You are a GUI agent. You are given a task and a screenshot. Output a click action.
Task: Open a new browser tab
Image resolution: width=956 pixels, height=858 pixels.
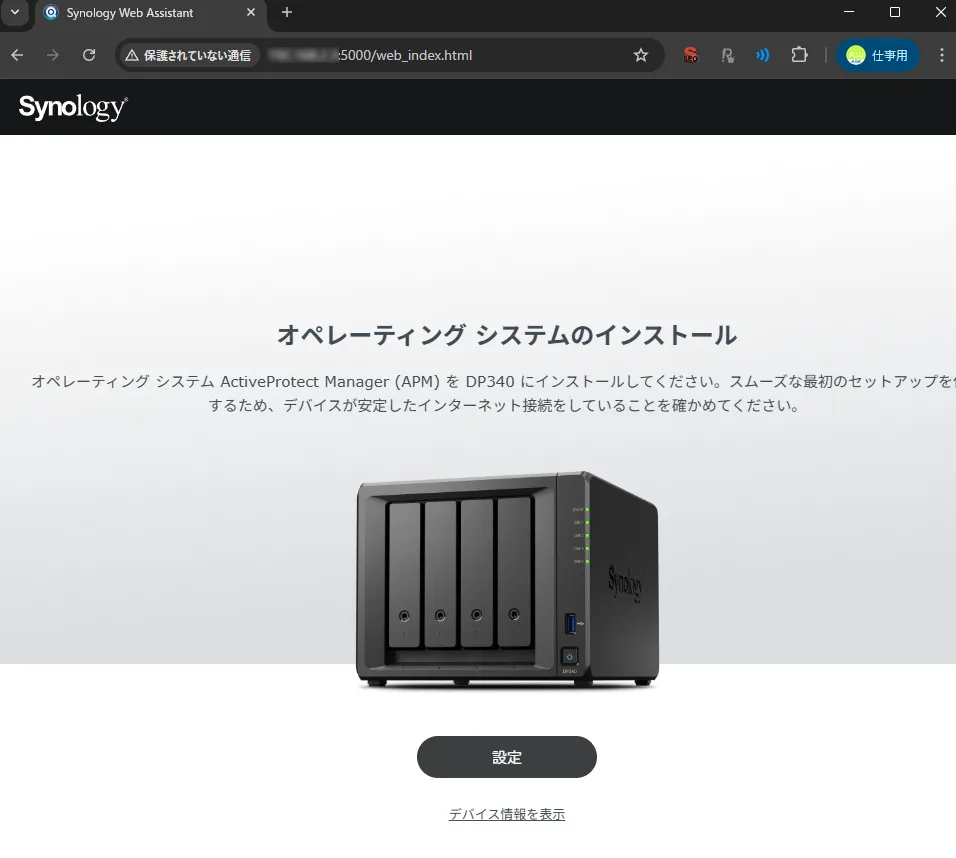click(287, 13)
